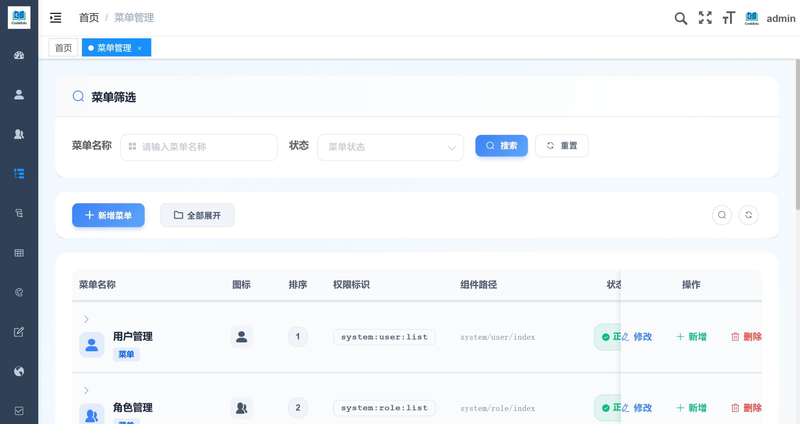The width and height of the screenshot is (800, 424).
Task: Click the 图标 column header
Action: 241,285
